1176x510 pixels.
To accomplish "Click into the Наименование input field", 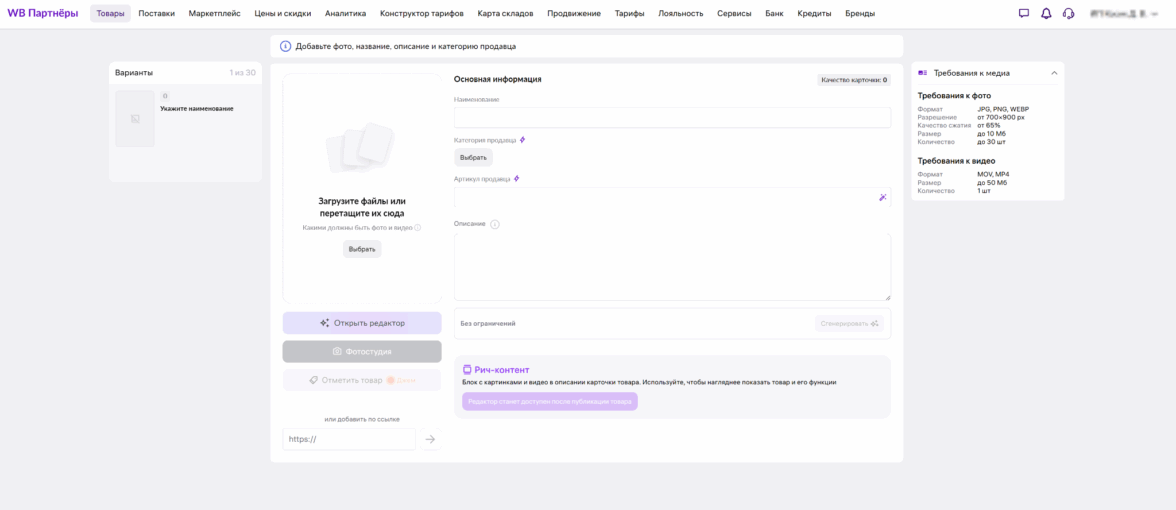I will (x=672, y=118).
